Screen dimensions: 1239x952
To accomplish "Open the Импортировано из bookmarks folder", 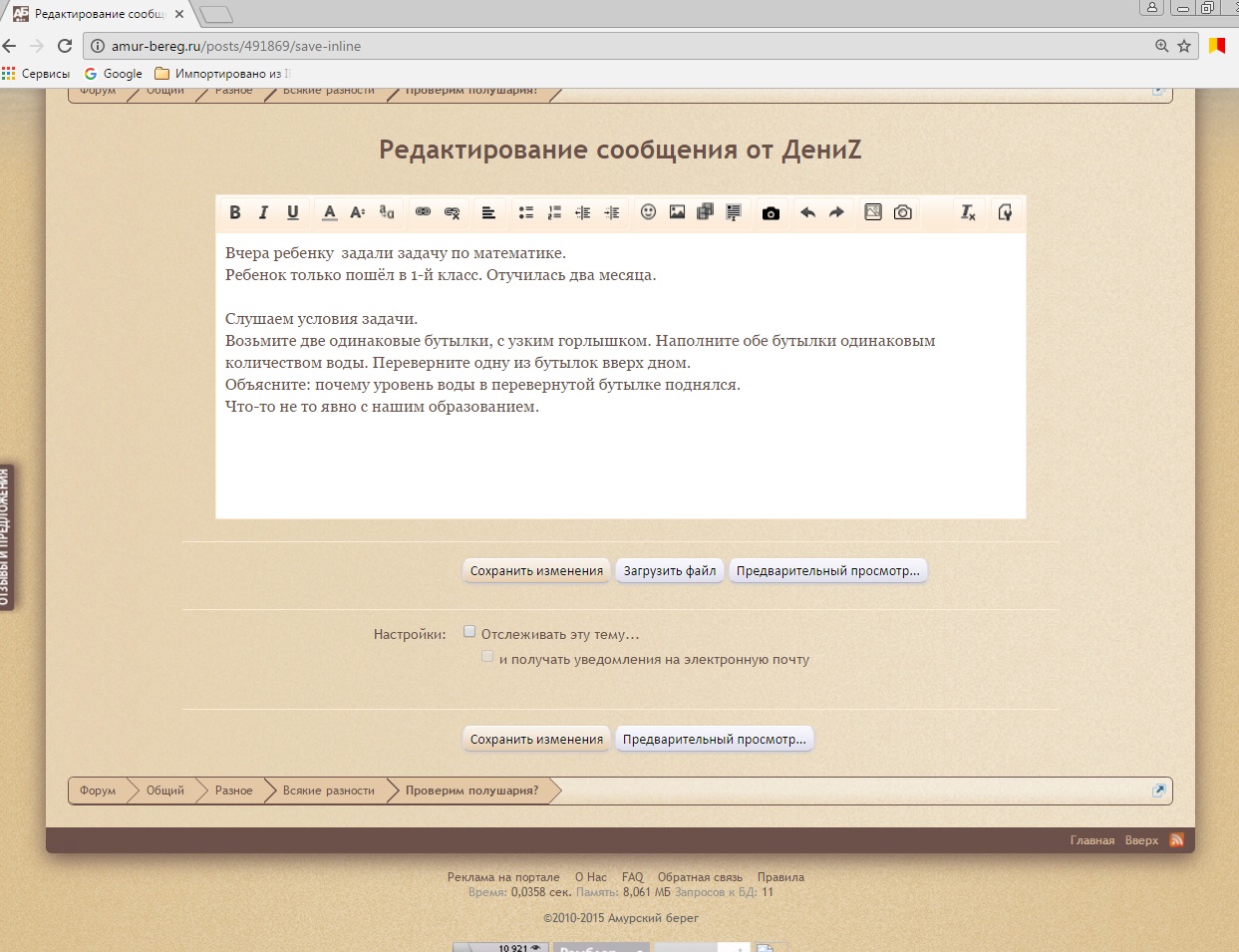I will [222, 74].
